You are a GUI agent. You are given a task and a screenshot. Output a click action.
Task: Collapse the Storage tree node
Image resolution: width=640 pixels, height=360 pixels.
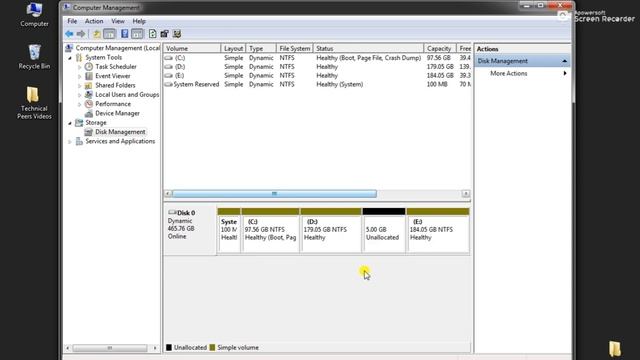70,123
